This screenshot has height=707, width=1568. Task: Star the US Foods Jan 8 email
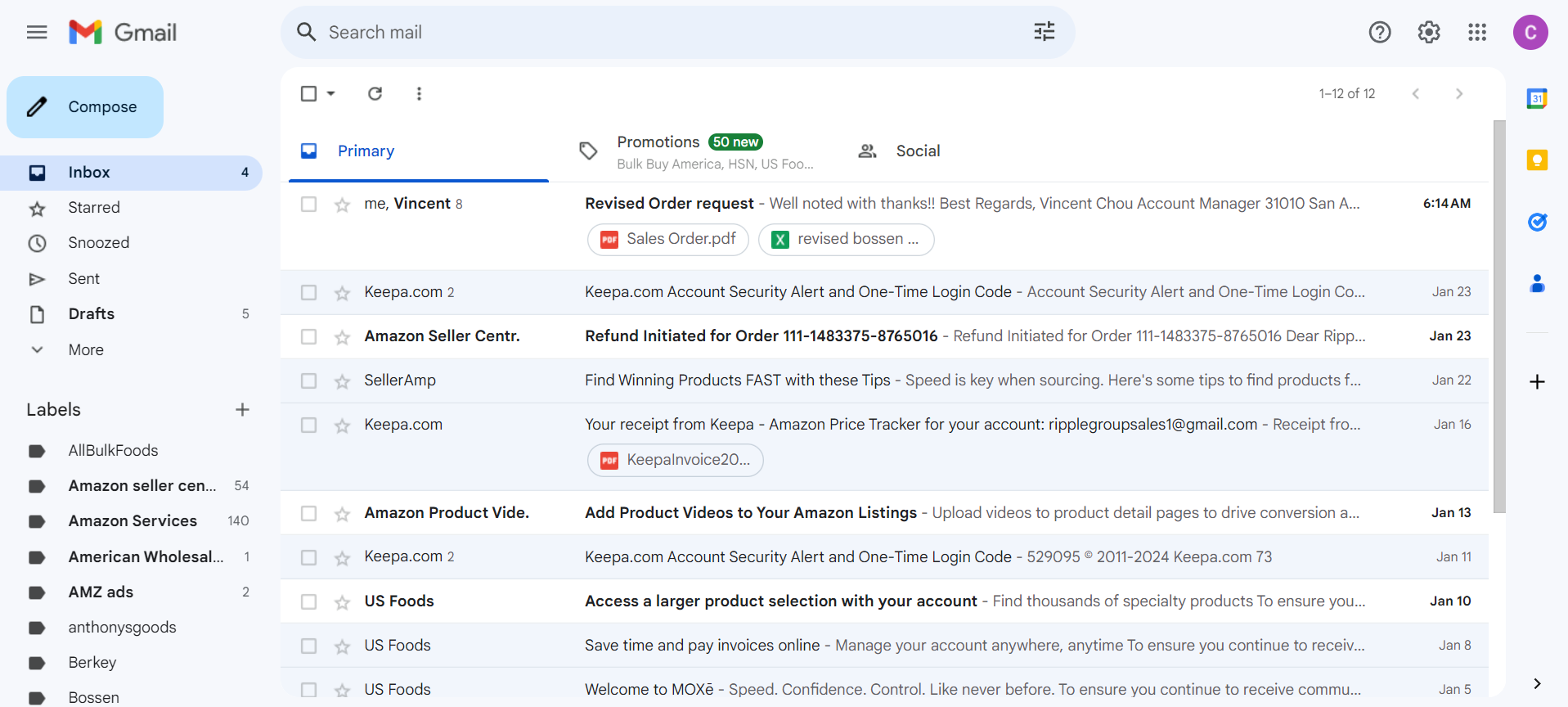(342, 646)
